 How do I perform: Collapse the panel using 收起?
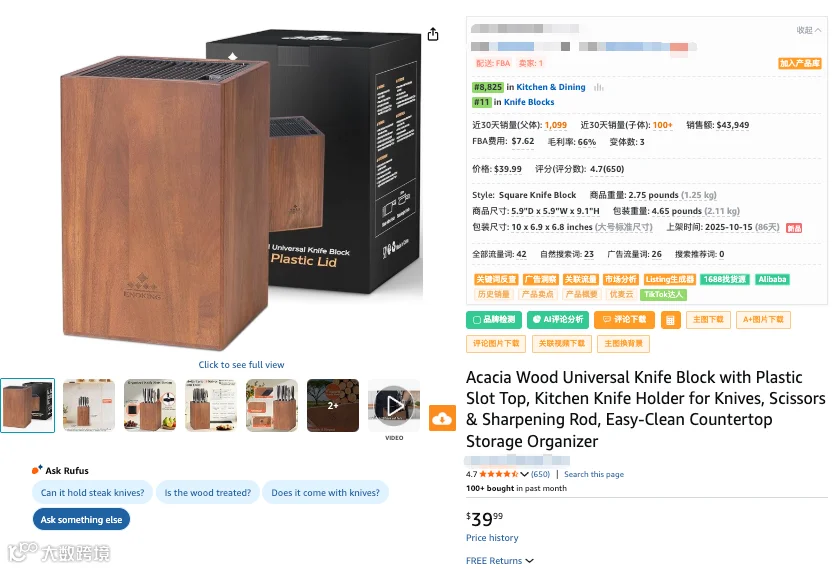[x=808, y=30]
